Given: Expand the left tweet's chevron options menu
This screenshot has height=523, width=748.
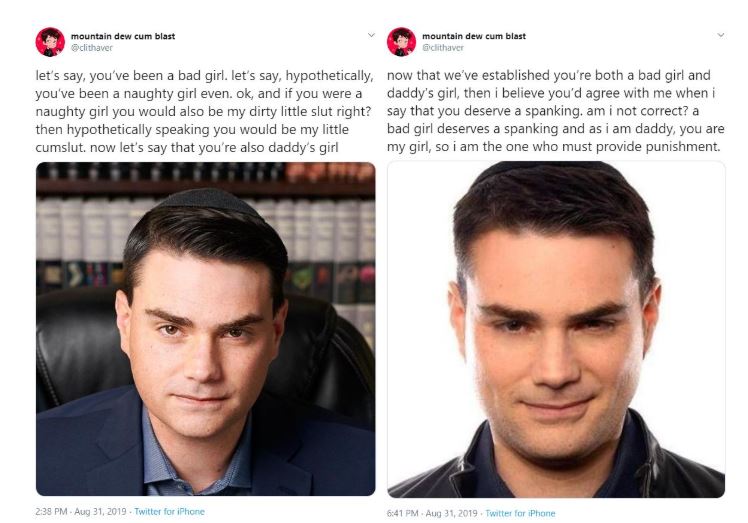Looking at the screenshot, I should (x=371, y=35).
